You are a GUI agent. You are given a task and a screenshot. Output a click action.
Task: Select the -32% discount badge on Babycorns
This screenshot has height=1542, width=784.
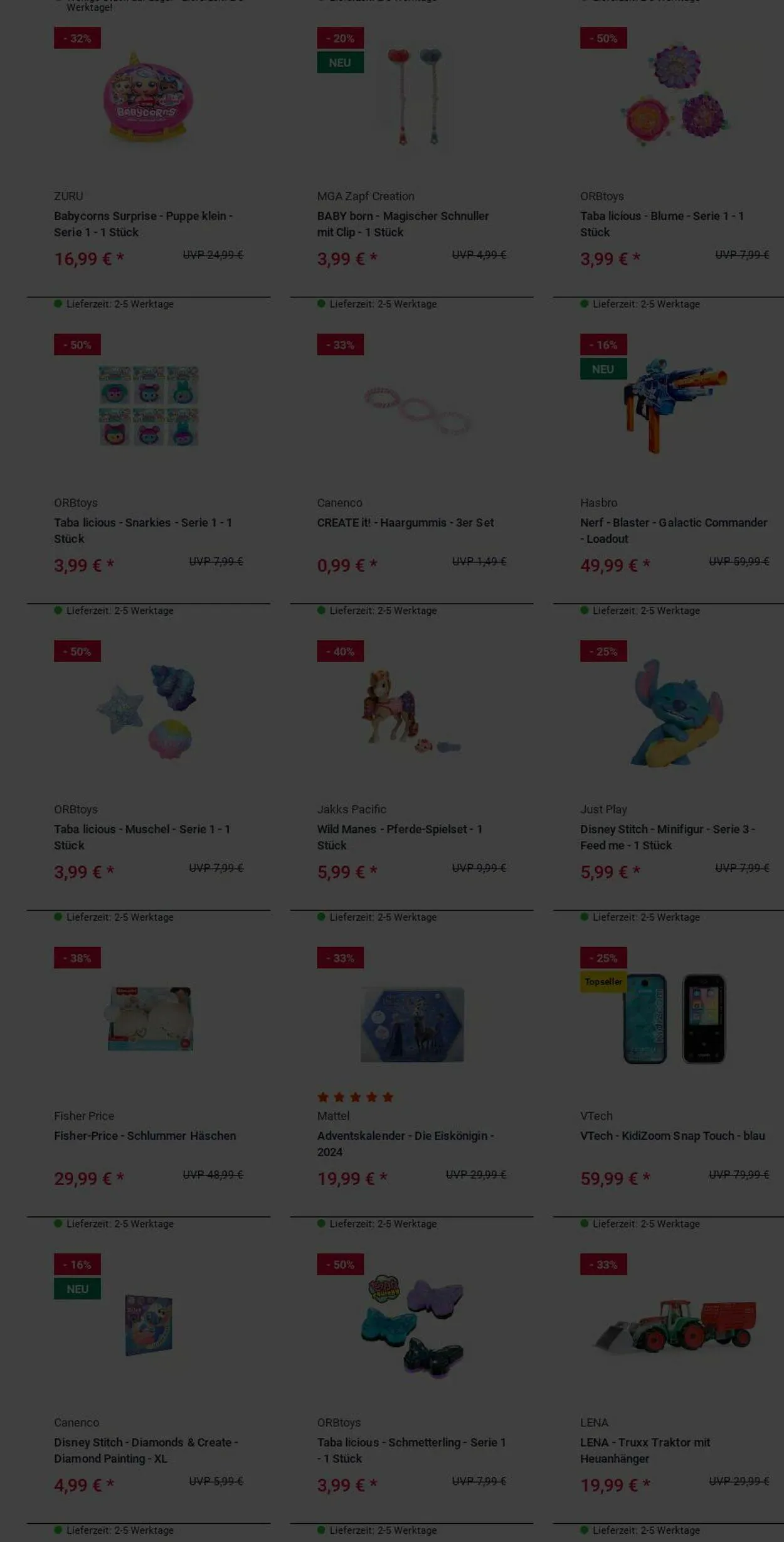point(77,38)
